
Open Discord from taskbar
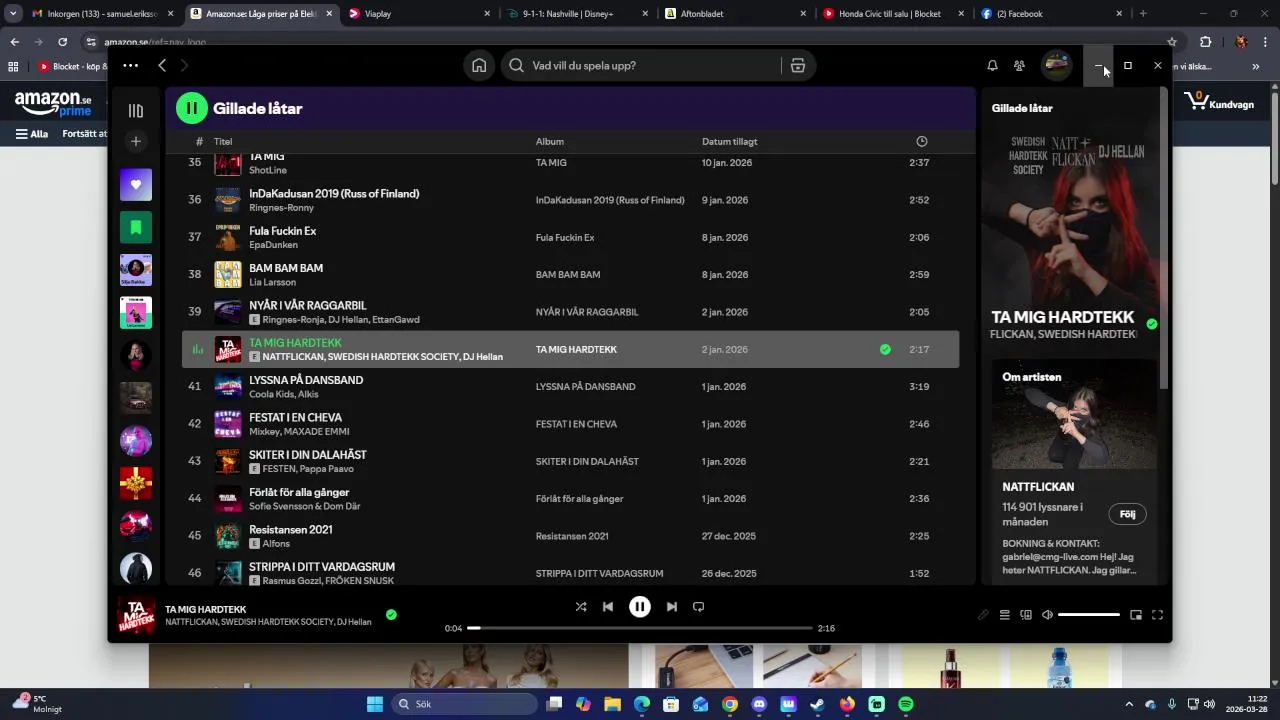pos(759,704)
